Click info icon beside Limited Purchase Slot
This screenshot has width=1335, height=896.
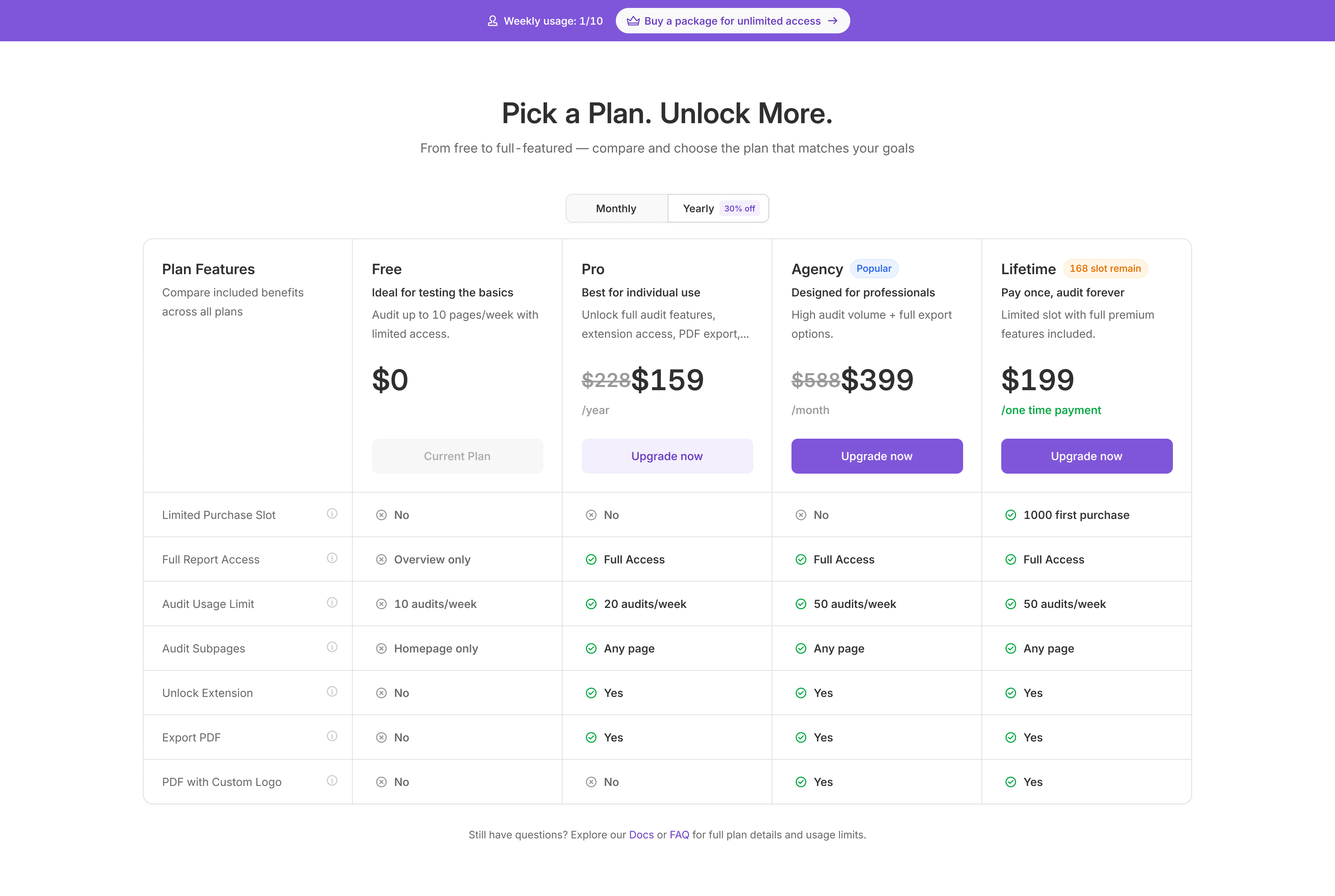click(x=332, y=514)
